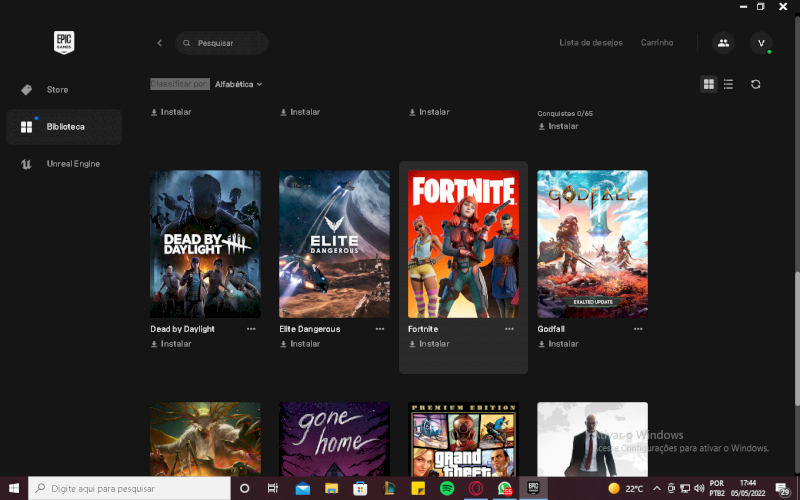Image resolution: width=800 pixels, height=500 pixels.
Task: Open Microsoft Store on taskbar
Action: pos(360,488)
